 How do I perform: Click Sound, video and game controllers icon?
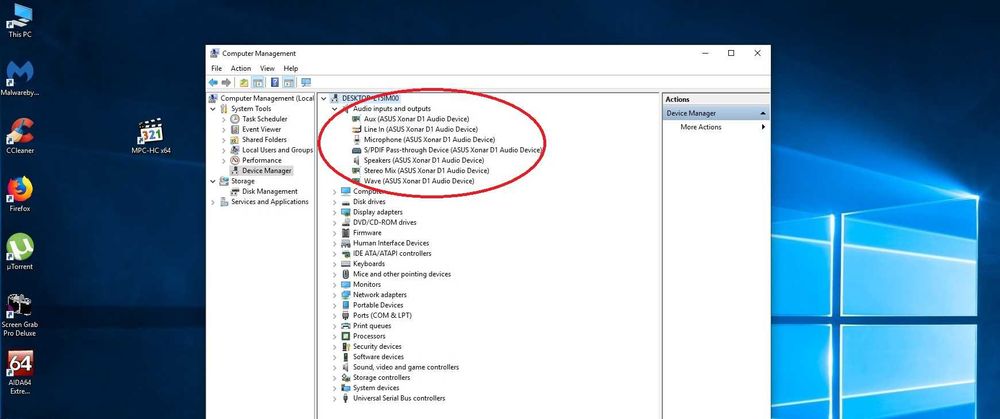[x=346, y=367]
